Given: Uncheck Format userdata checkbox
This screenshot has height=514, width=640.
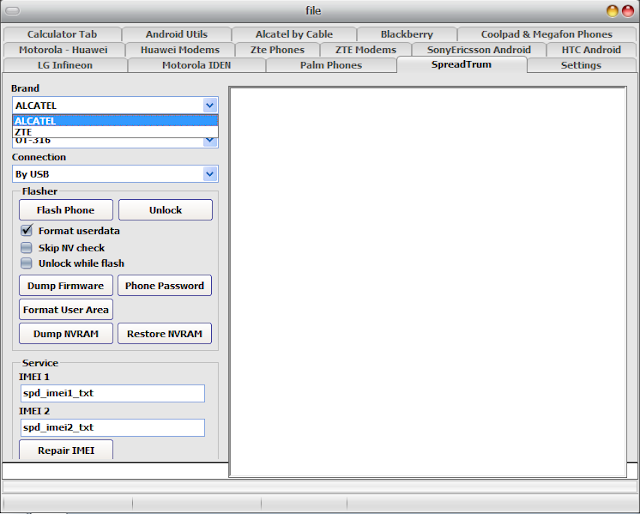Looking at the screenshot, I should point(27,230).
